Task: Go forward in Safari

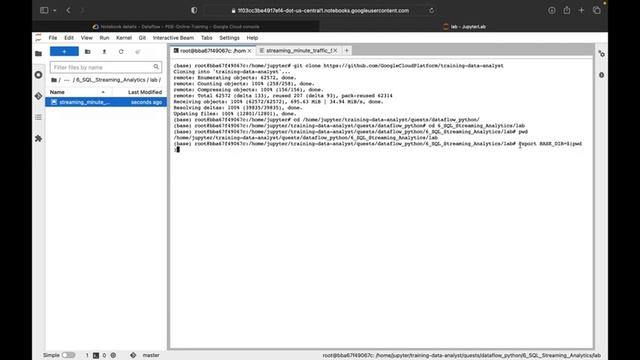Action: click(x=82, y=10)
